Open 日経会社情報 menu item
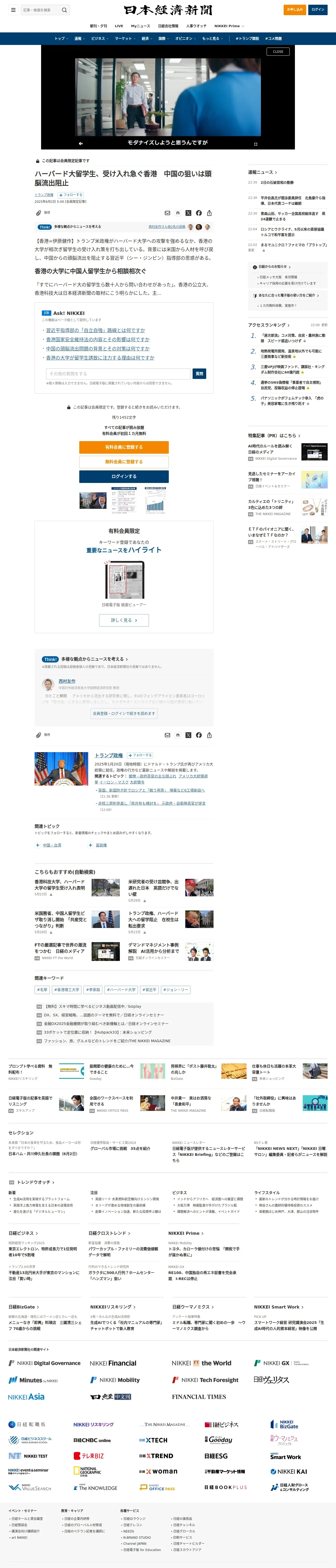336x1568 pixels. click(168, 26)
